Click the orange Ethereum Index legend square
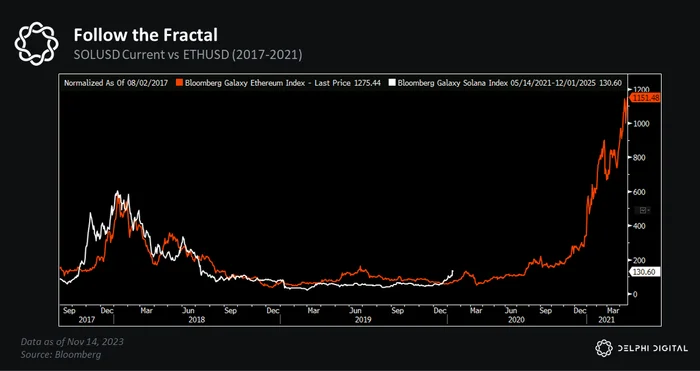This screenshot has height=371, width=700. (x=179, y=83)
